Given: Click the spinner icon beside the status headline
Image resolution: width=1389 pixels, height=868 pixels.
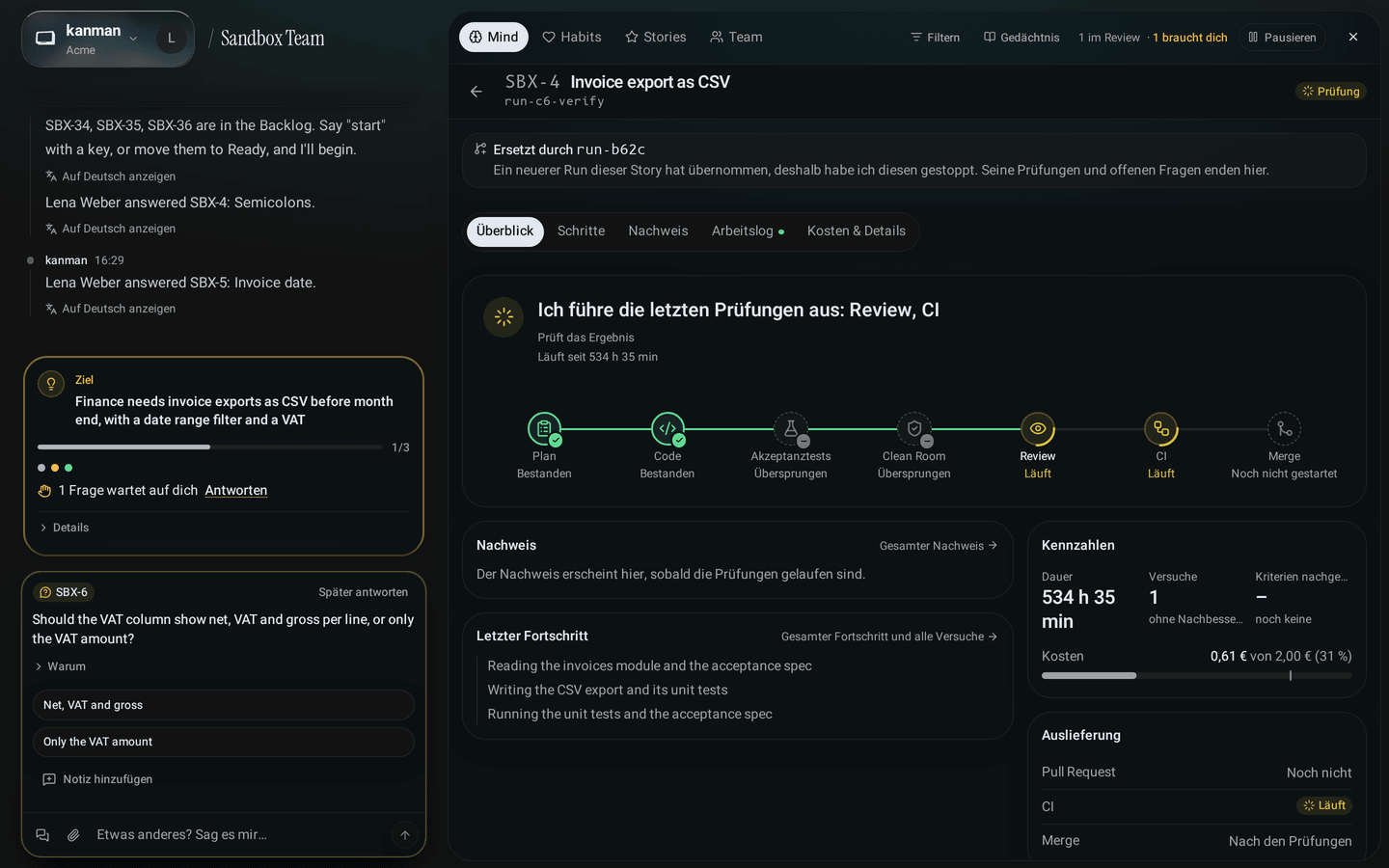Looking at the screenshot, I should (x=504, y=316).
